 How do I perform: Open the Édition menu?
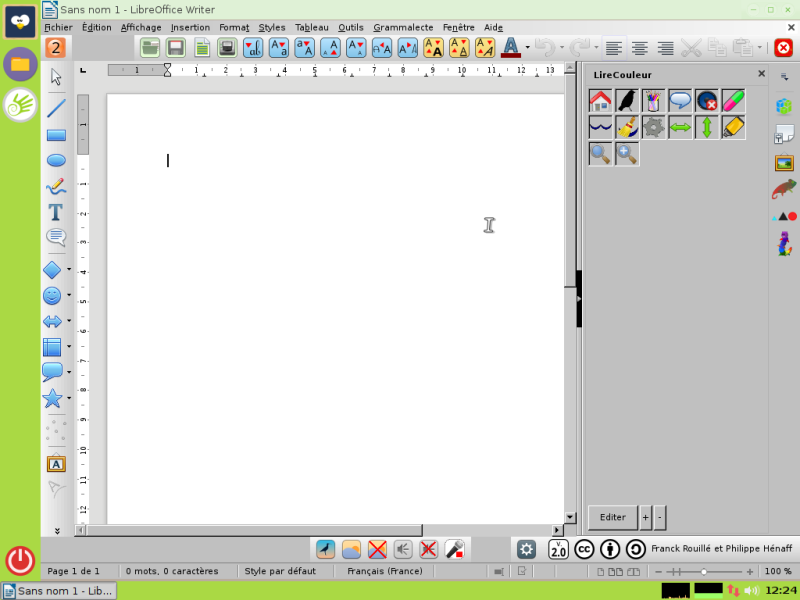pos(96,28)
